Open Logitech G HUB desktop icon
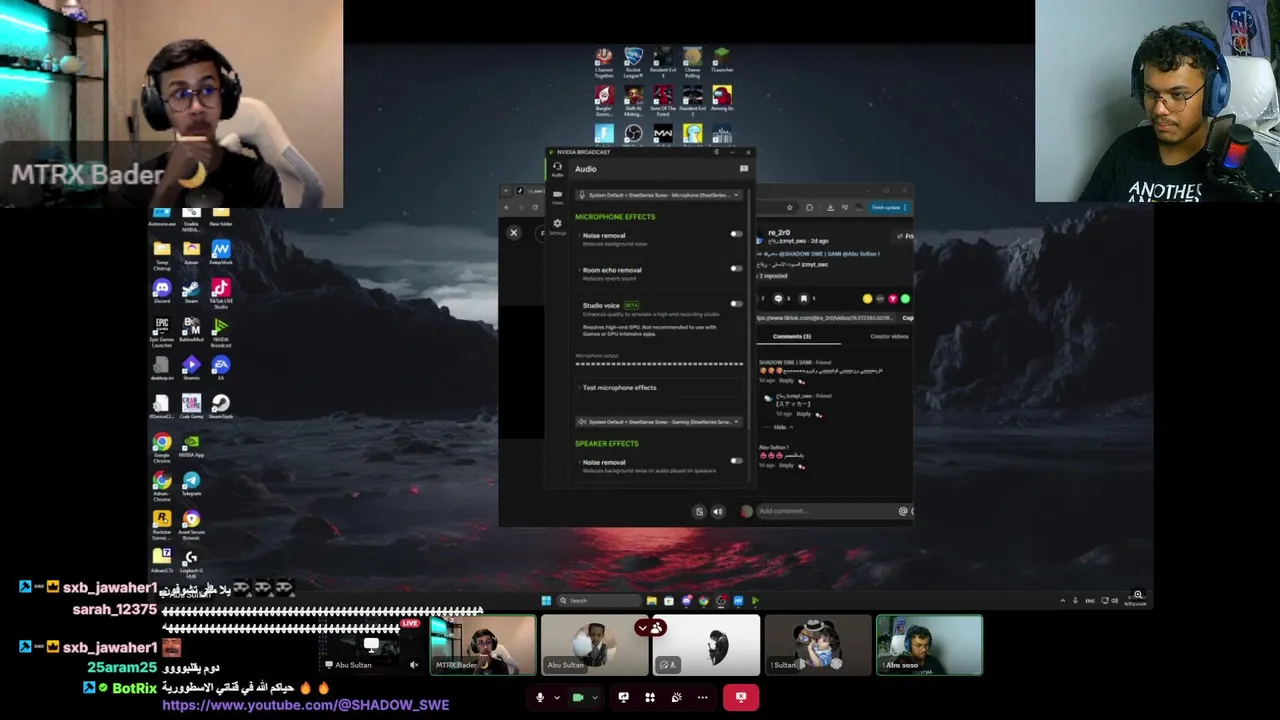 tap(191, 562)
